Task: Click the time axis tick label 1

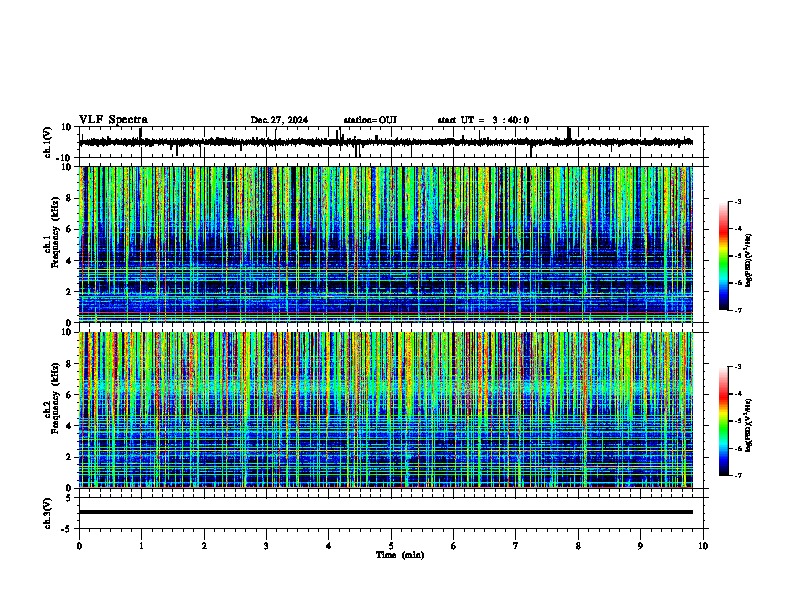Action: 141,546
